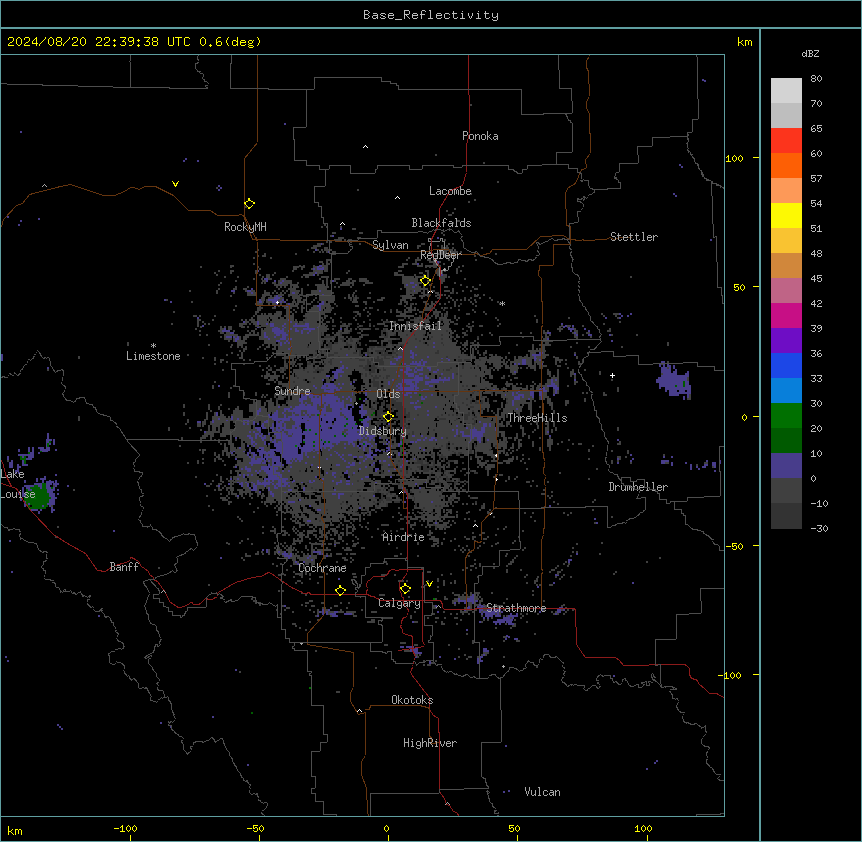
Task: Select the mauve 45-42 dBZ legend color
Action: coord(786,291)
